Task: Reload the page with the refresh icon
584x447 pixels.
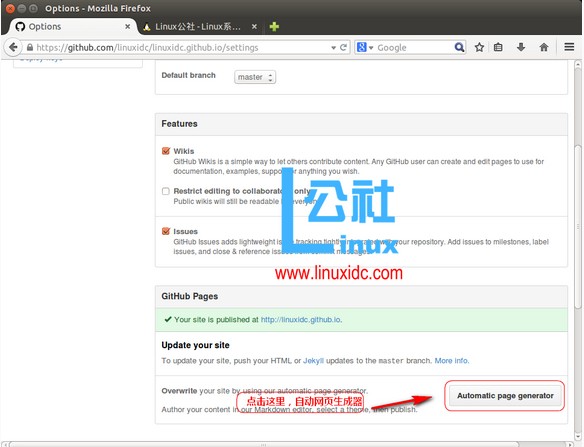Action: point(343,47)
